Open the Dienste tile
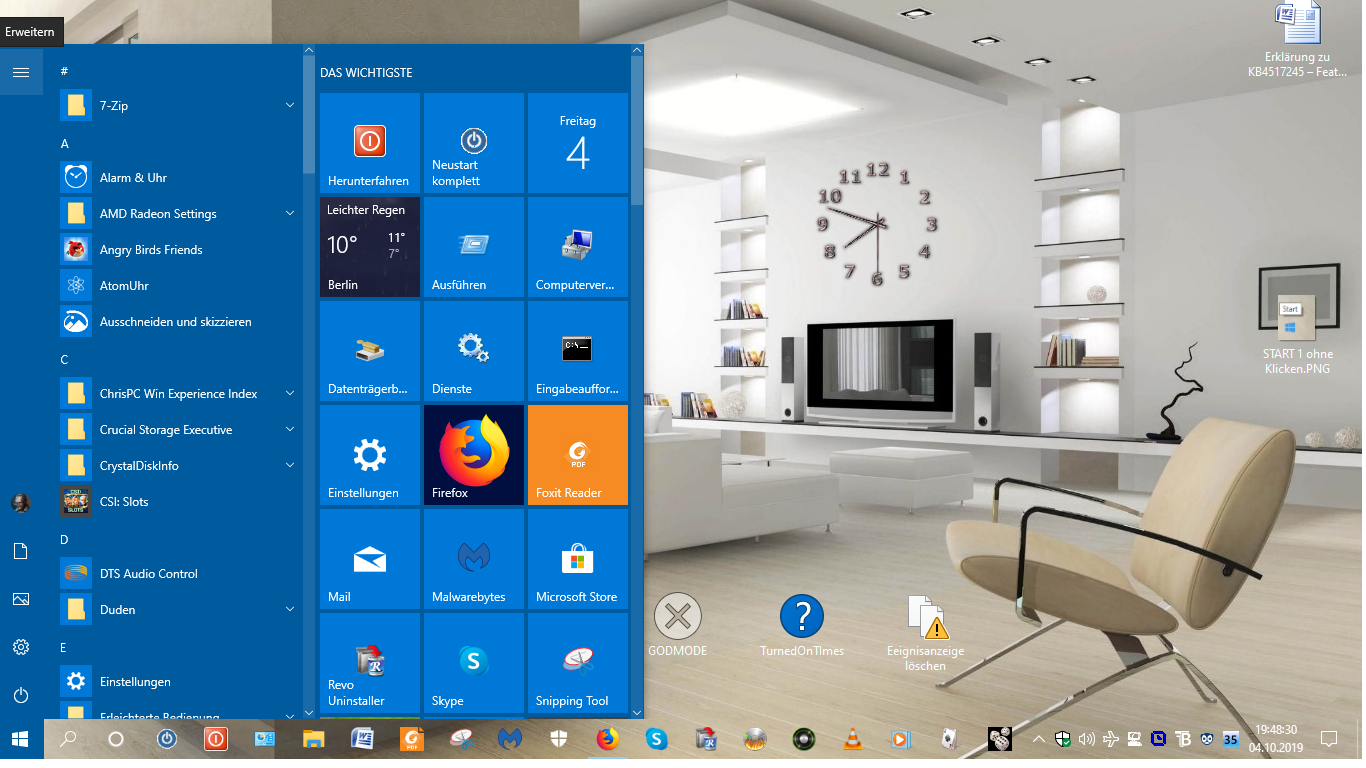 tap(474, 351)
